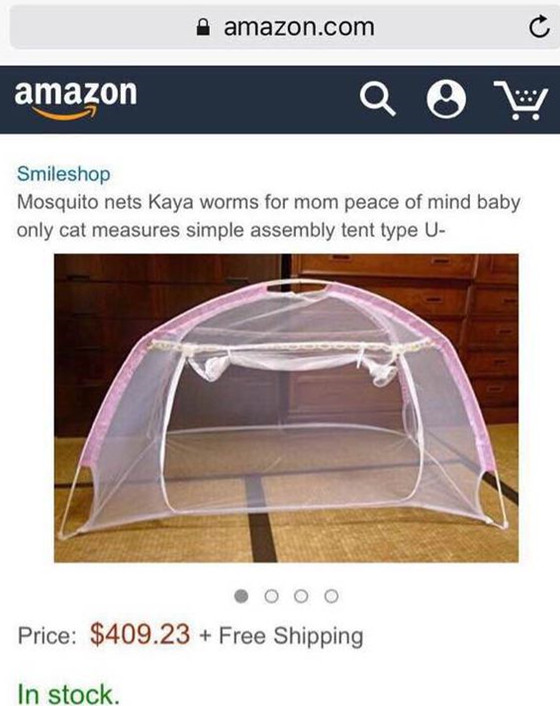Tap the Price: label
The image size is (560, 706).
click(47, 636)
